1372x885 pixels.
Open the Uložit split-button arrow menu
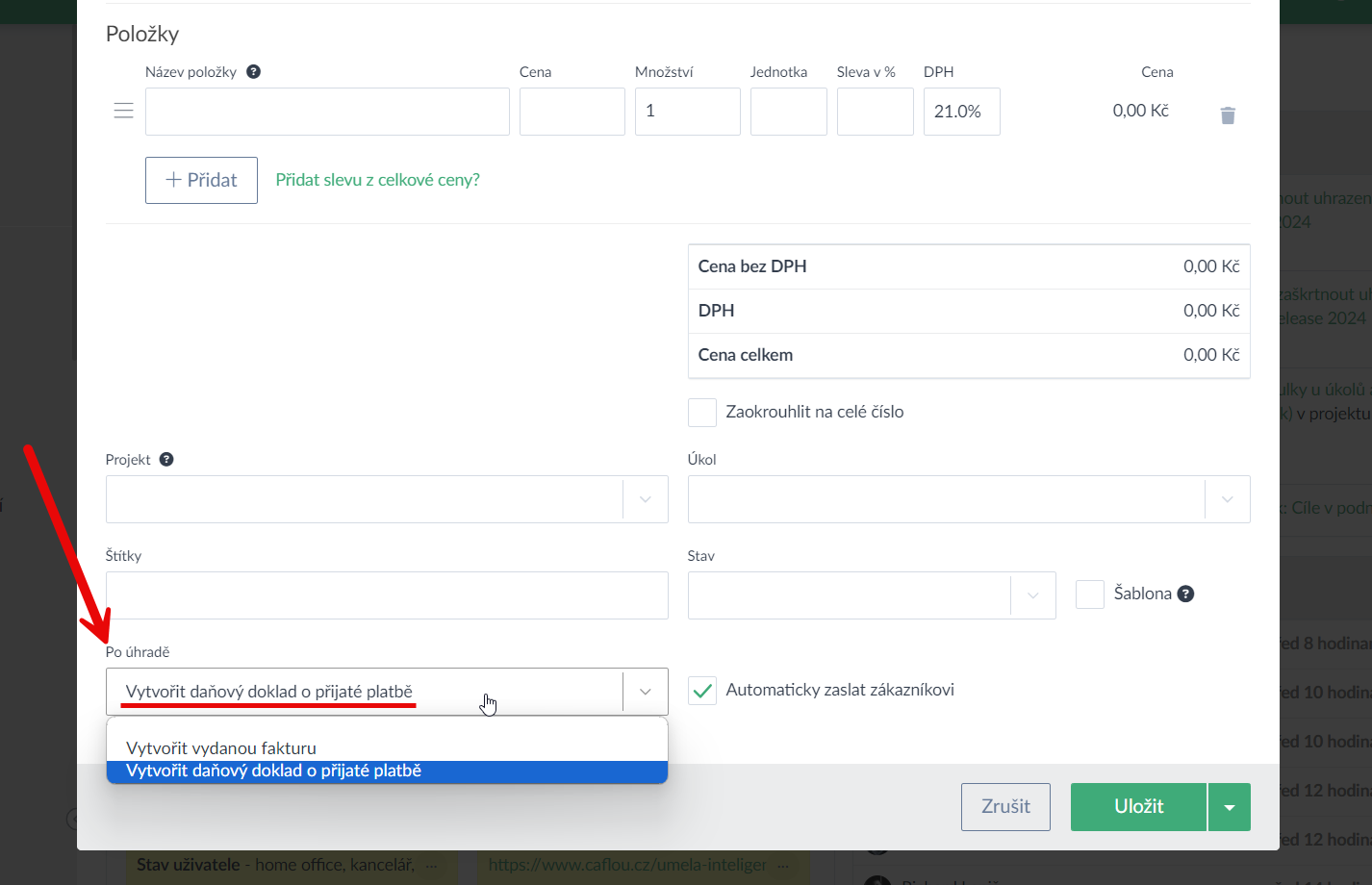(1229, 807)
